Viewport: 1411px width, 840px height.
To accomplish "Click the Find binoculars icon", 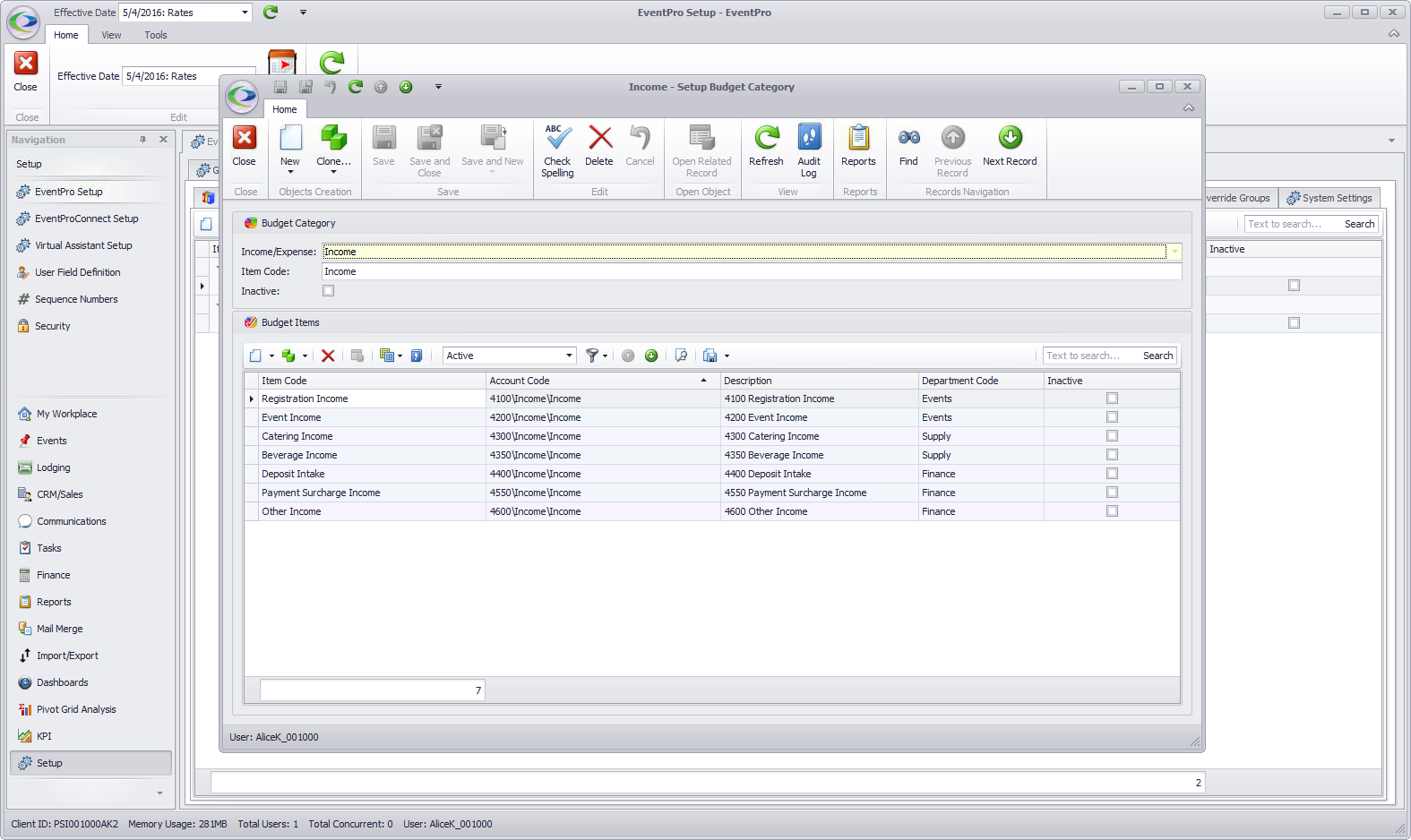I will [908, 138].
